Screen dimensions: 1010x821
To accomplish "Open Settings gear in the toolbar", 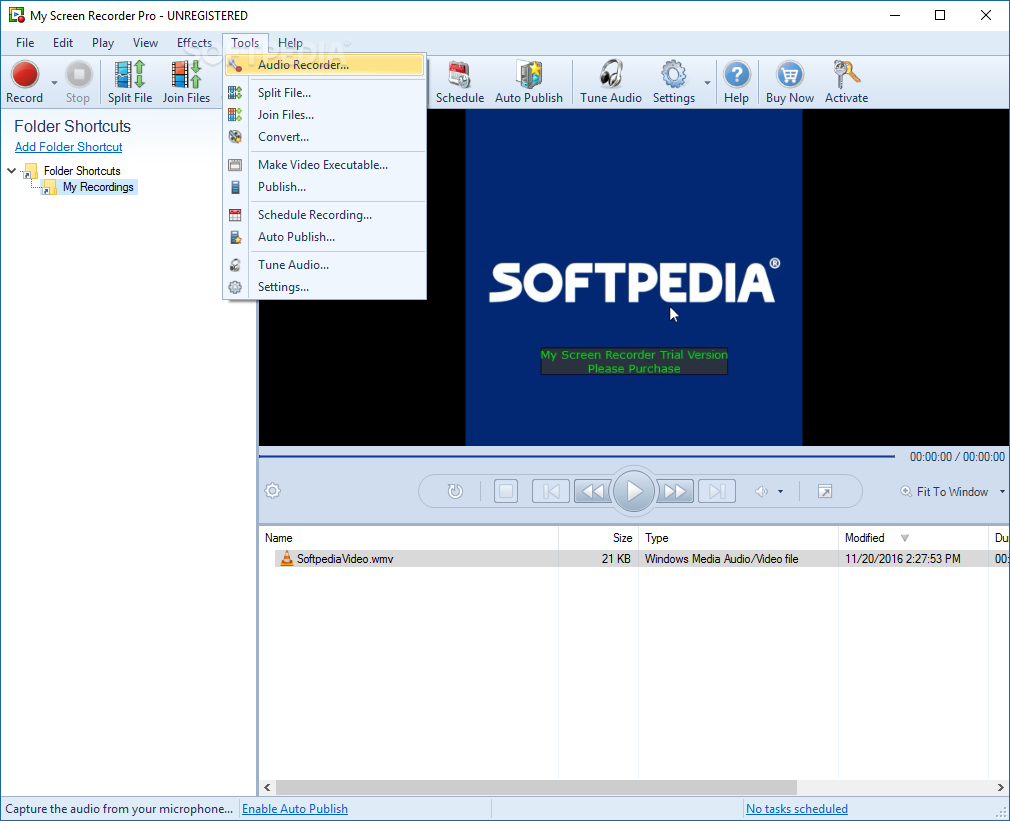I will pyautogui.click(x=674, y=81).
